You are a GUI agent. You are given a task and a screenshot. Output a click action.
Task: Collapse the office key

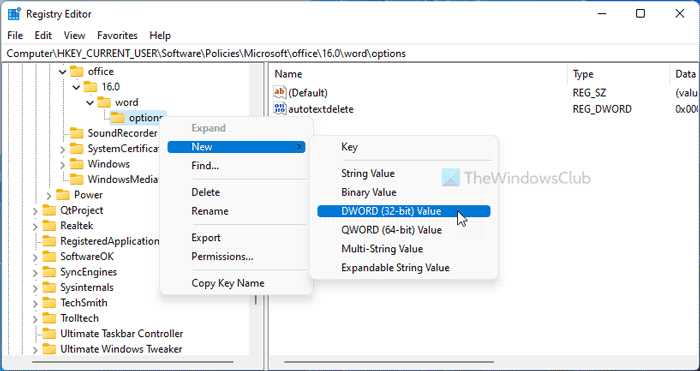coord(62,71)
